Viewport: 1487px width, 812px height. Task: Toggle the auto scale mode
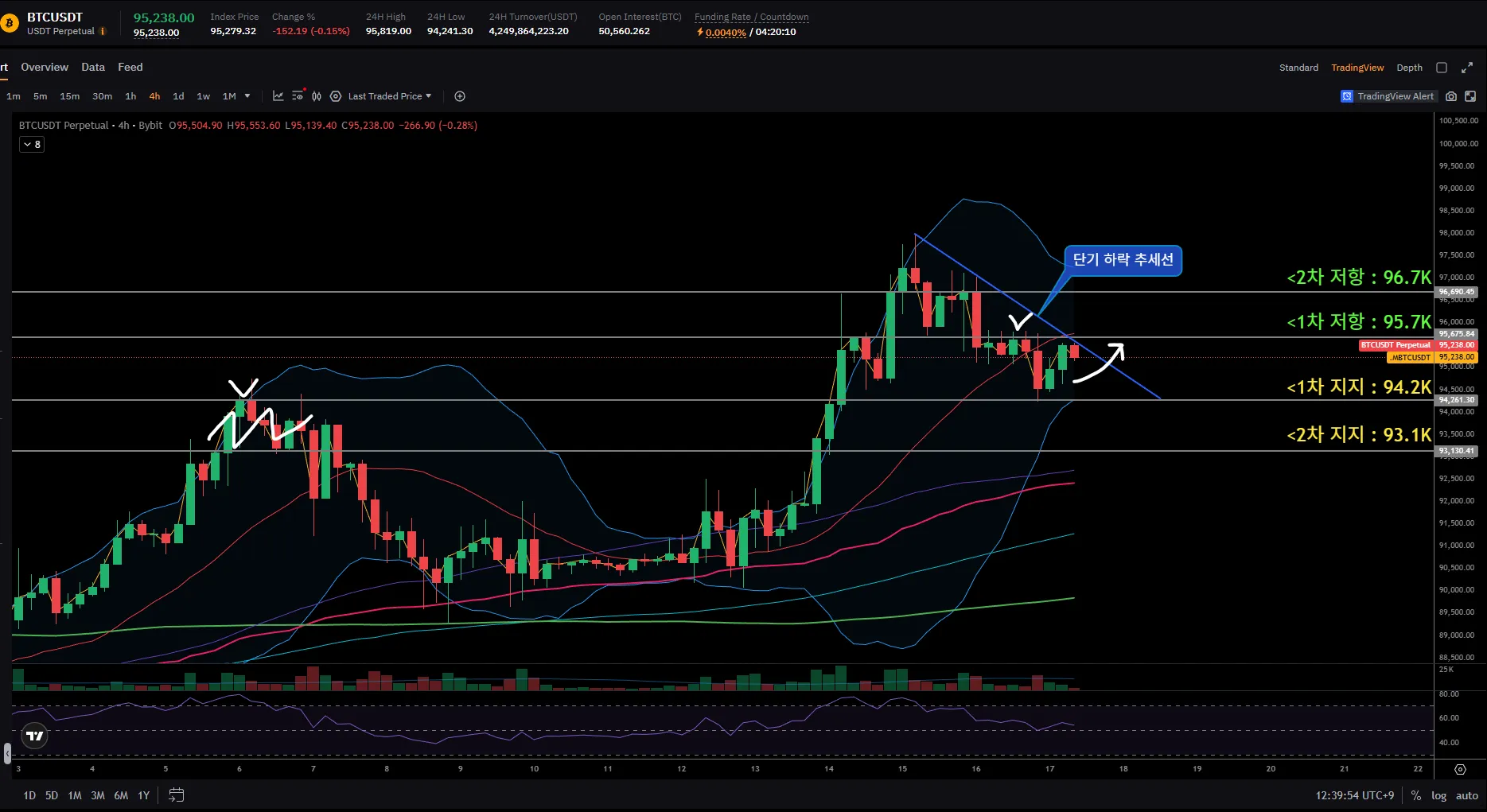coord(1466,795)
